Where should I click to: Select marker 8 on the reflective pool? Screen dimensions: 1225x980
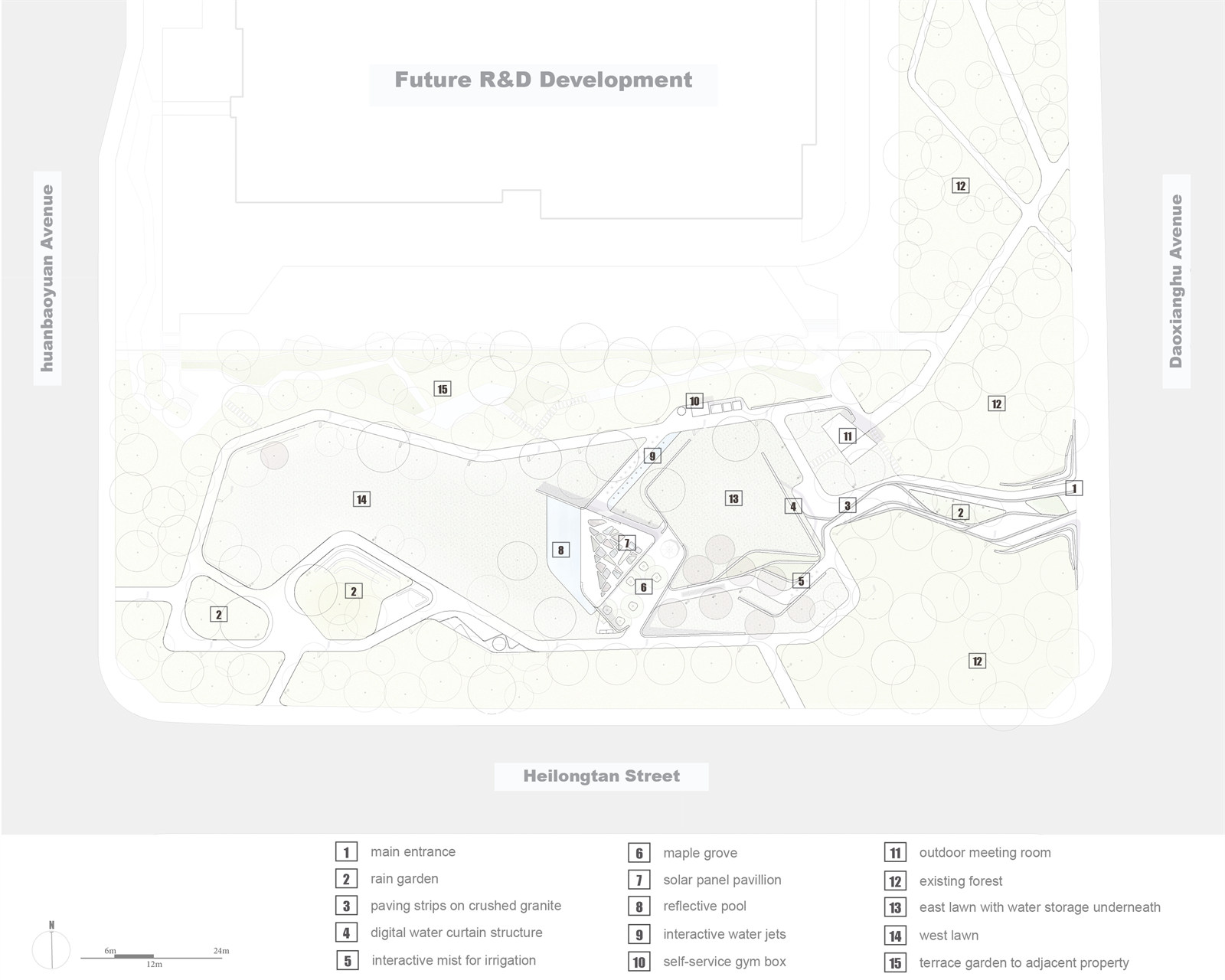560,550
